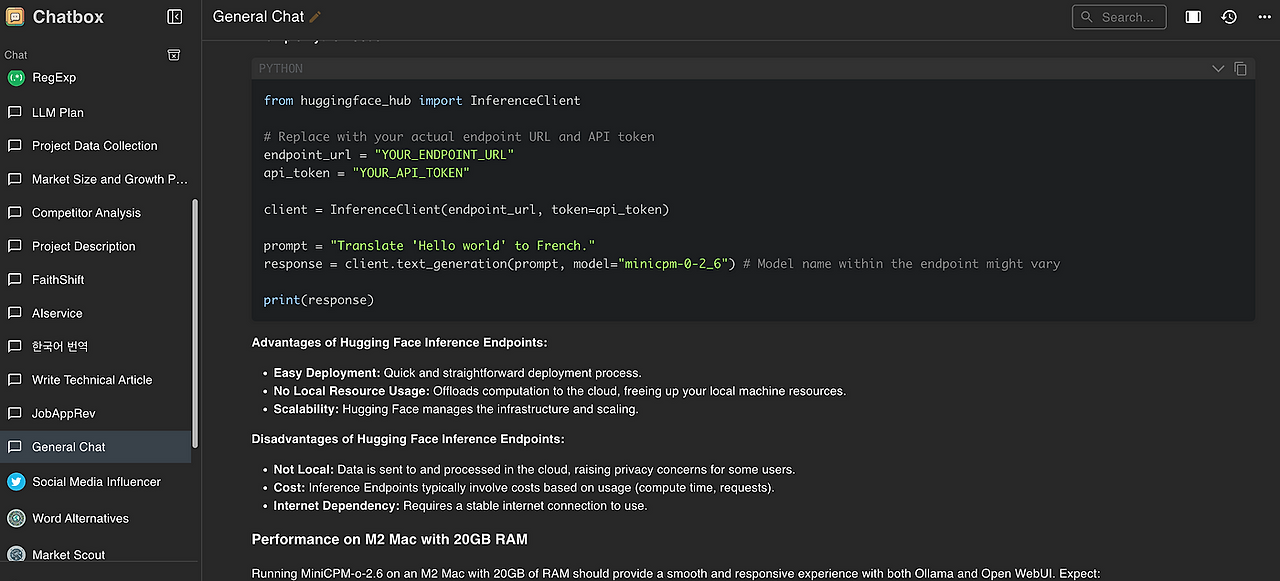
Task: Open the Competitor Analysis conversation
Action: (96, 212)
